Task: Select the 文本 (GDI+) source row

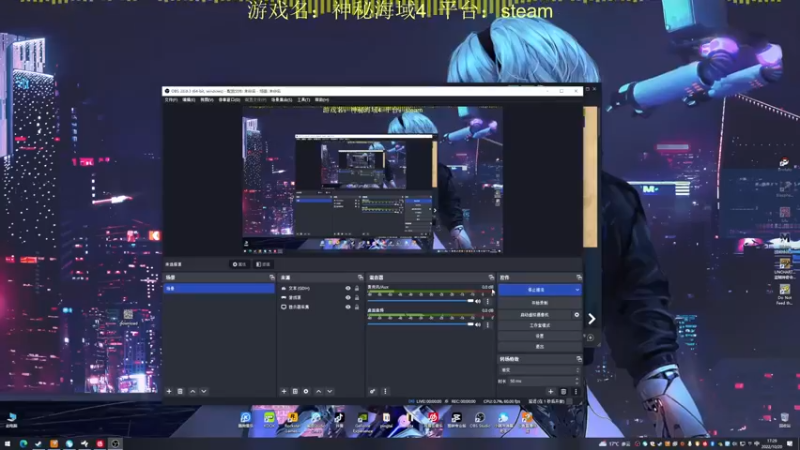Action: click(x=320, y=288)
